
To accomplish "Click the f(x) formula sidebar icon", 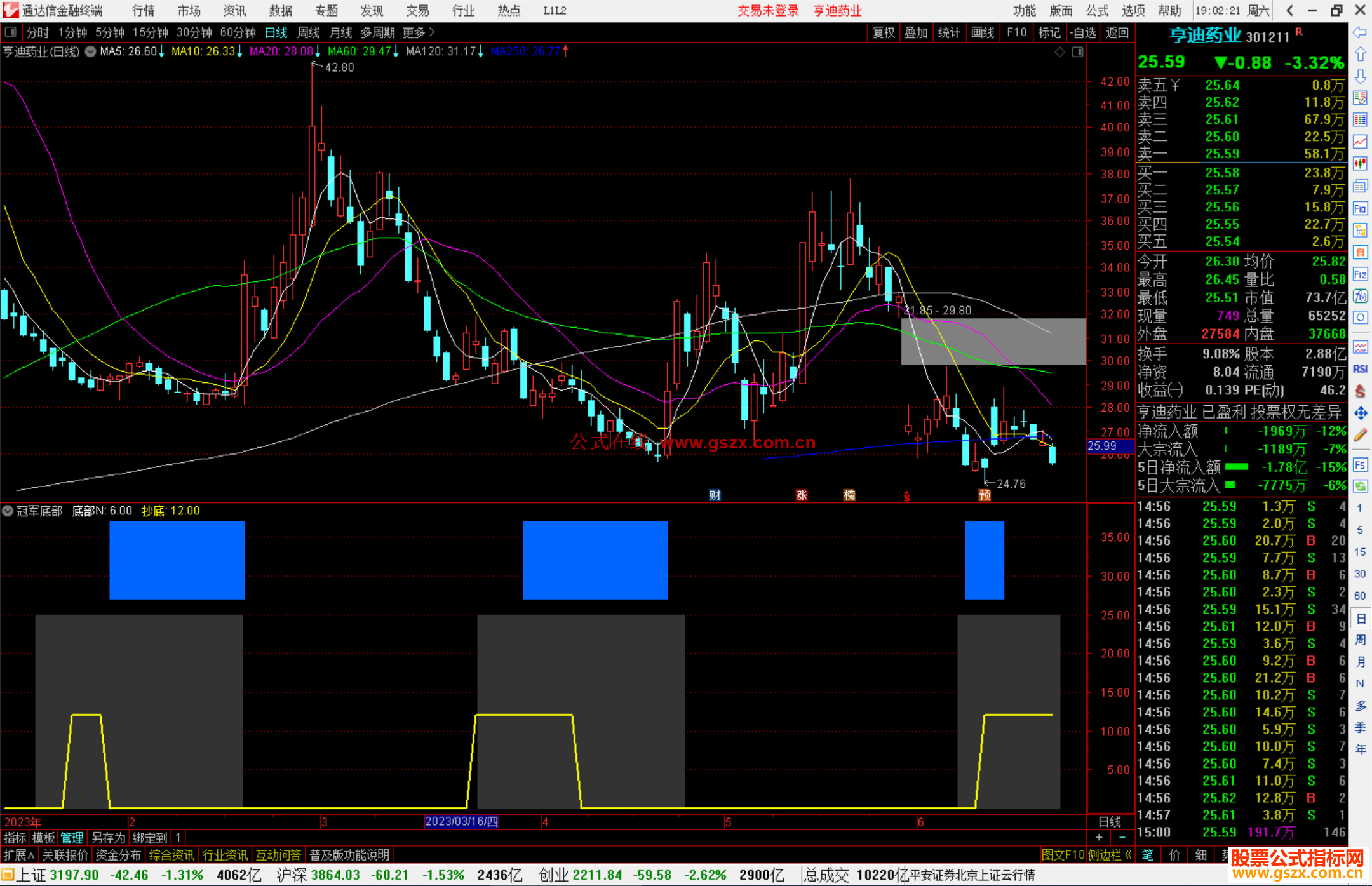I will [x=1360, y=296].
